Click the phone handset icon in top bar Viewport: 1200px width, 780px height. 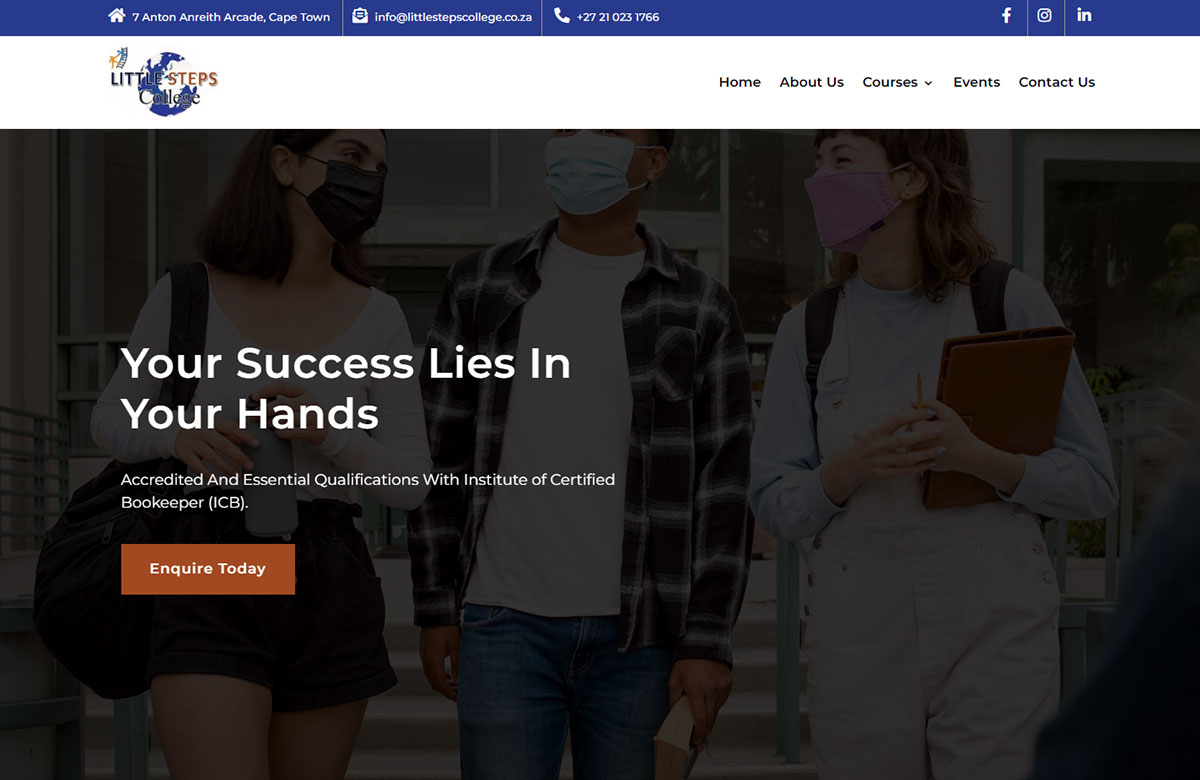pyautogui.click(x=562, y=16)
